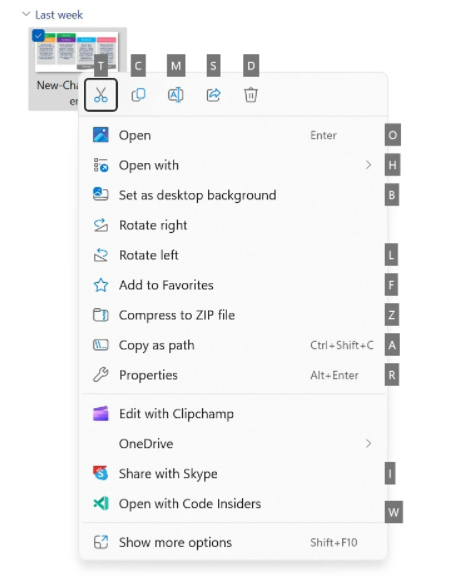Open the file Properties

tap(233, 375)
